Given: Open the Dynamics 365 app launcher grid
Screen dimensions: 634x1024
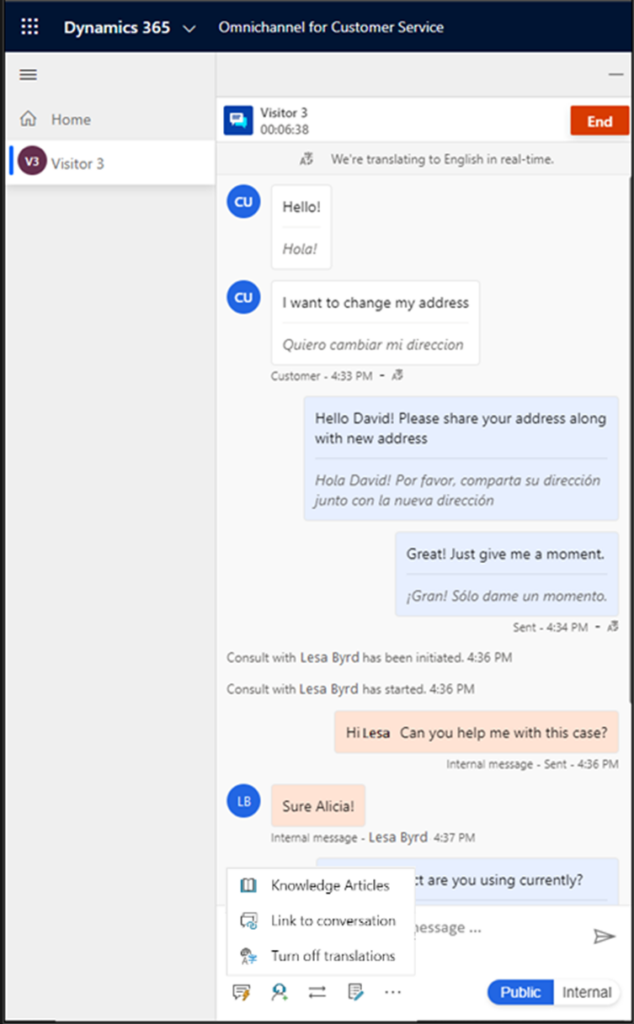Looking at the screenshot, I should pyautogui.click(x=29, y=27).
